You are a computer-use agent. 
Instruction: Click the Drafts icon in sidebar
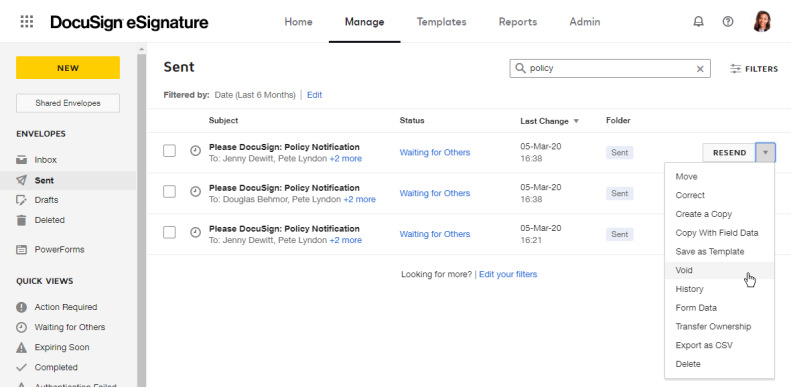21,200
